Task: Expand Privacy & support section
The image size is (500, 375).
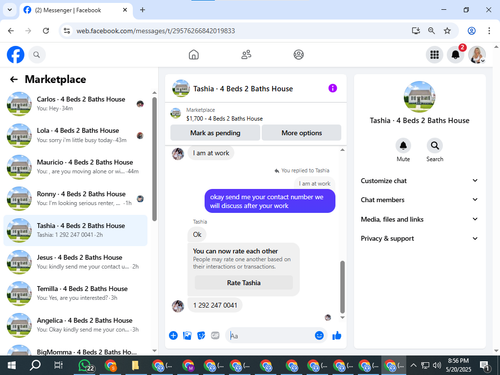Action: click(419, 238)
